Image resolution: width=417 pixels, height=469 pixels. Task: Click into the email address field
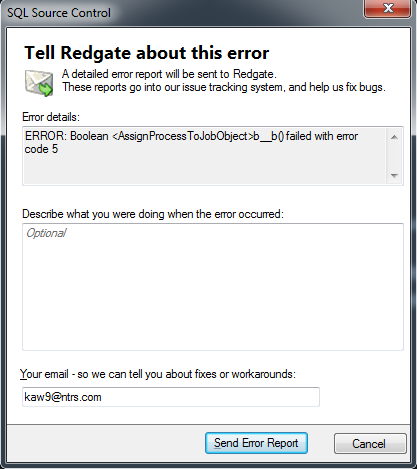click(171, 397)
